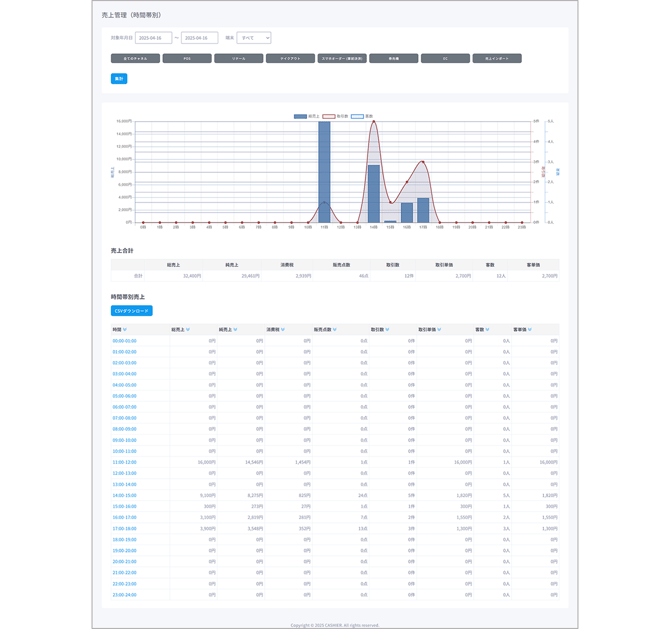Toggle the 客数 series in chart legend
Screen dimensions: 670x629
pyautogui.click(x=362, y=116)
